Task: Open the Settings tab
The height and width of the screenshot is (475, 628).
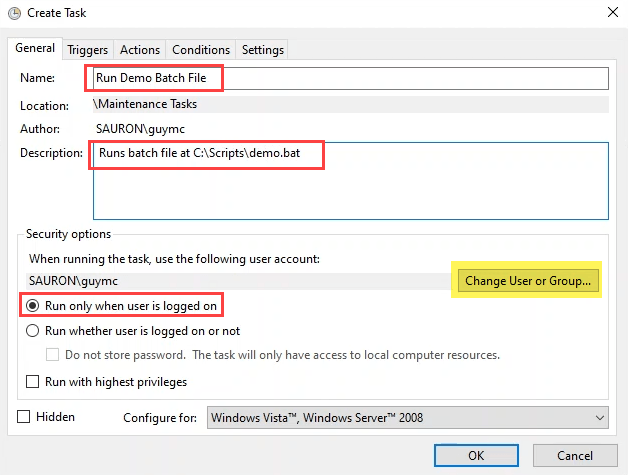Action: 263,49
